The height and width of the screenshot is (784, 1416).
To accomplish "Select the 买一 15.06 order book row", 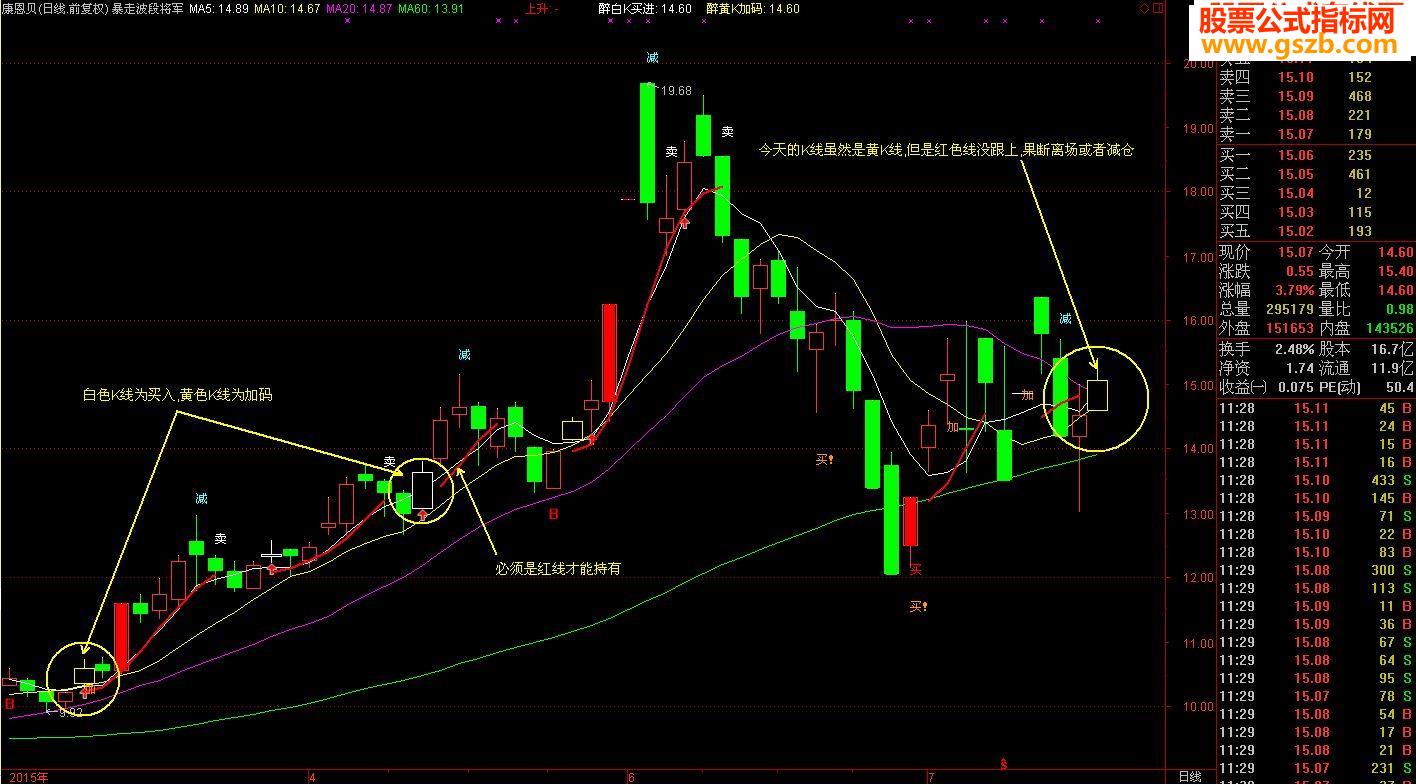I will pyautogui.click(x=1316, y=155).
